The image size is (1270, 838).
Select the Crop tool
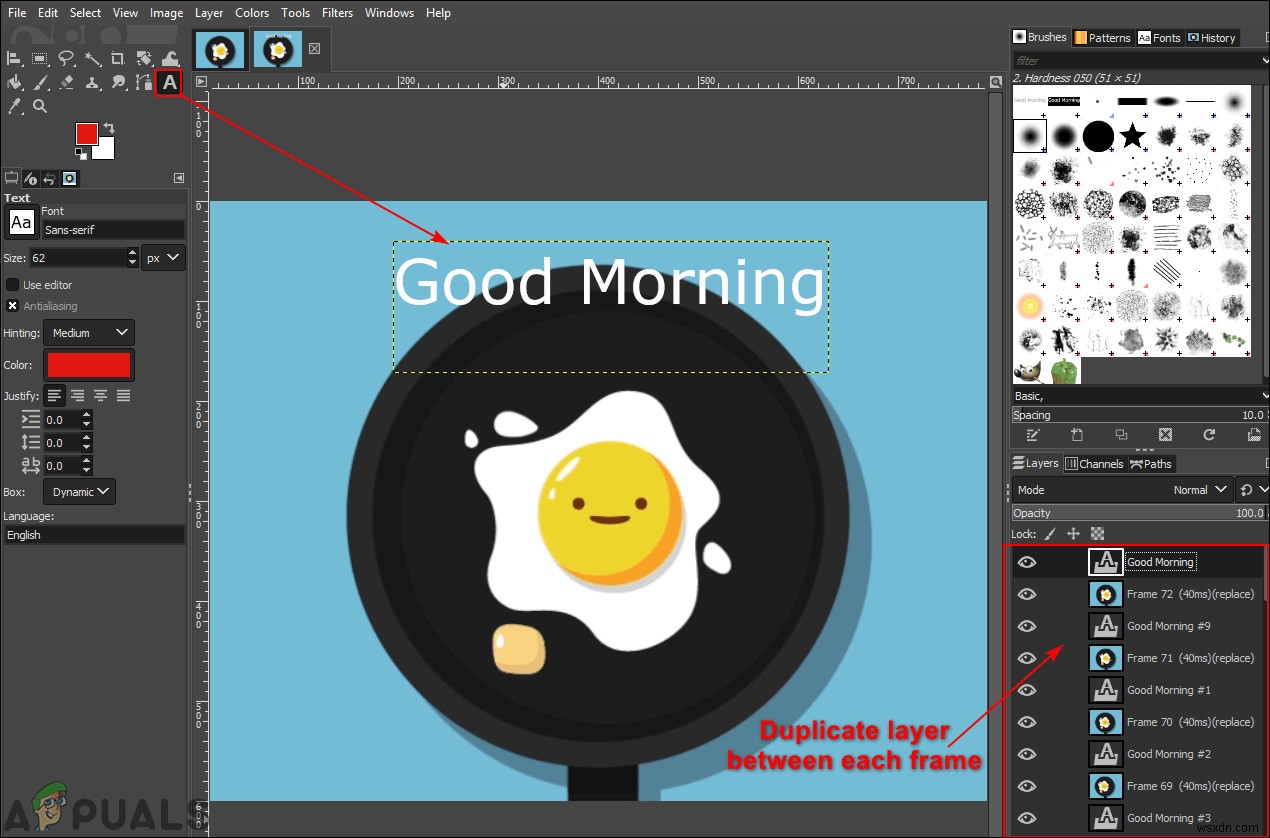click(x=118, y=58)
